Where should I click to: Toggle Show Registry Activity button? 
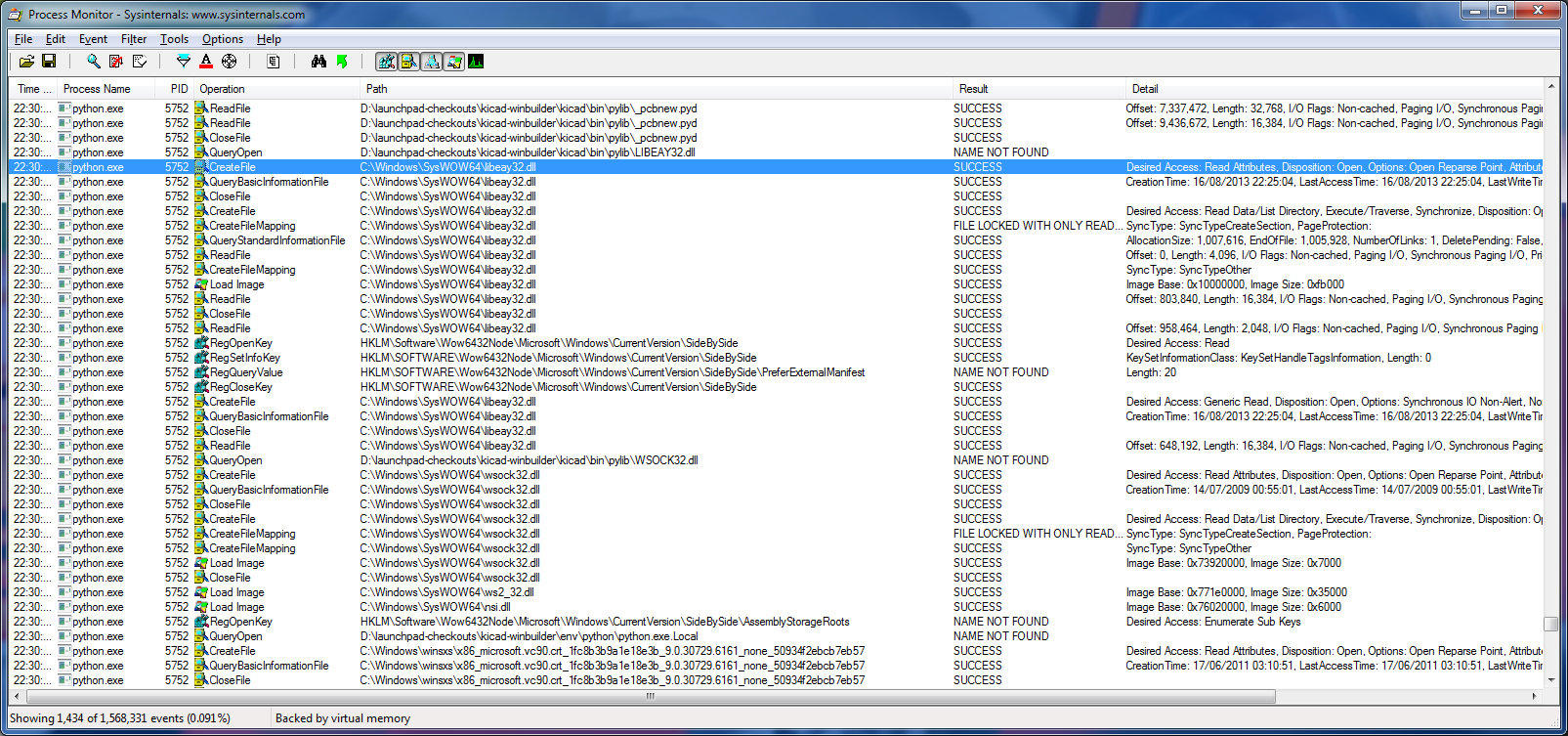click(x=387, y=62)
